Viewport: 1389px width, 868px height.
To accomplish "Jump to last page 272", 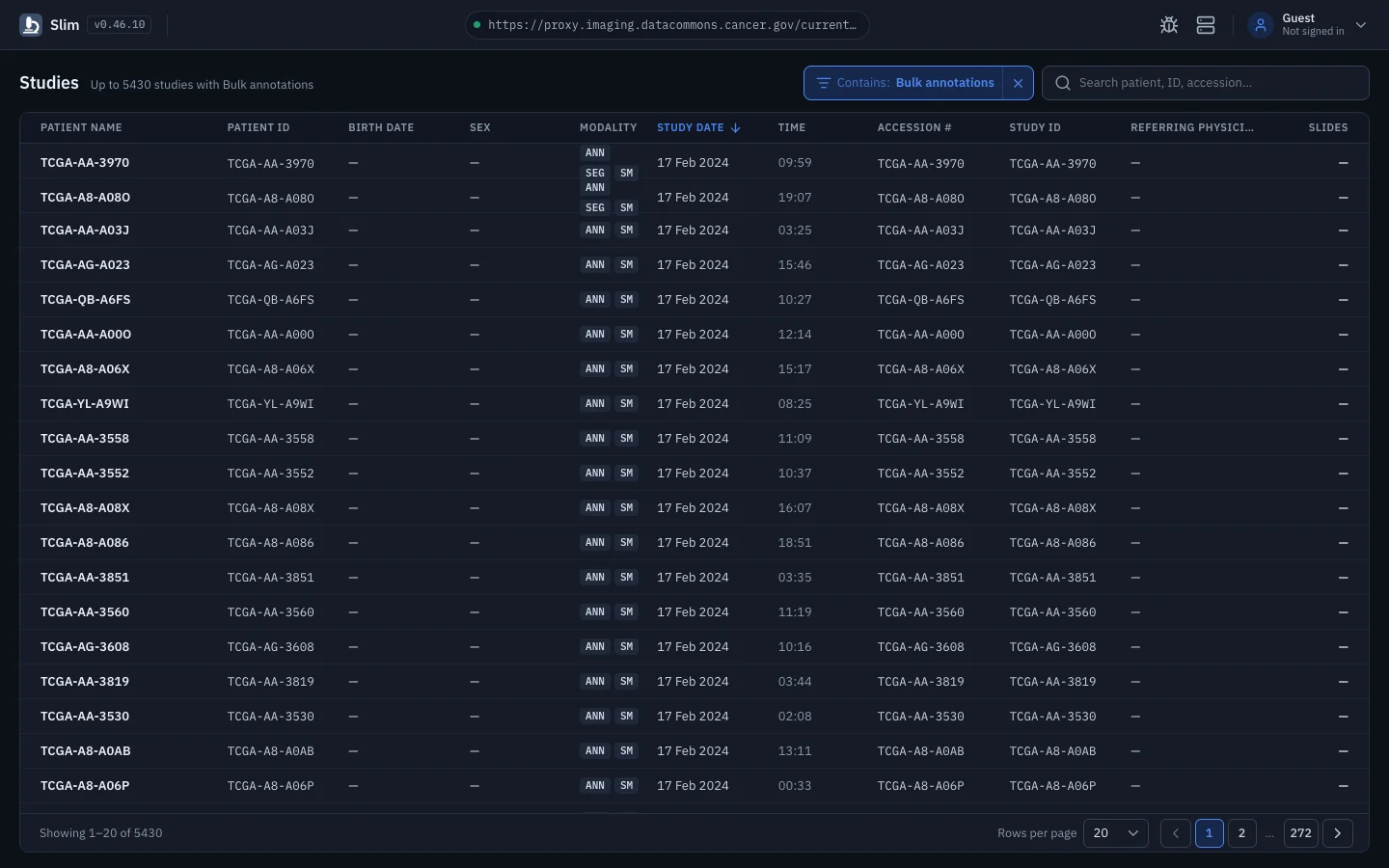I will click(1301, 833).
